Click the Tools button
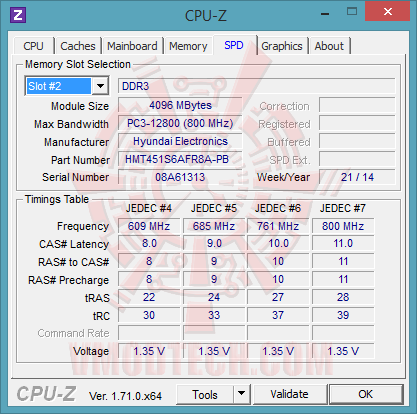 pos(205,394)
